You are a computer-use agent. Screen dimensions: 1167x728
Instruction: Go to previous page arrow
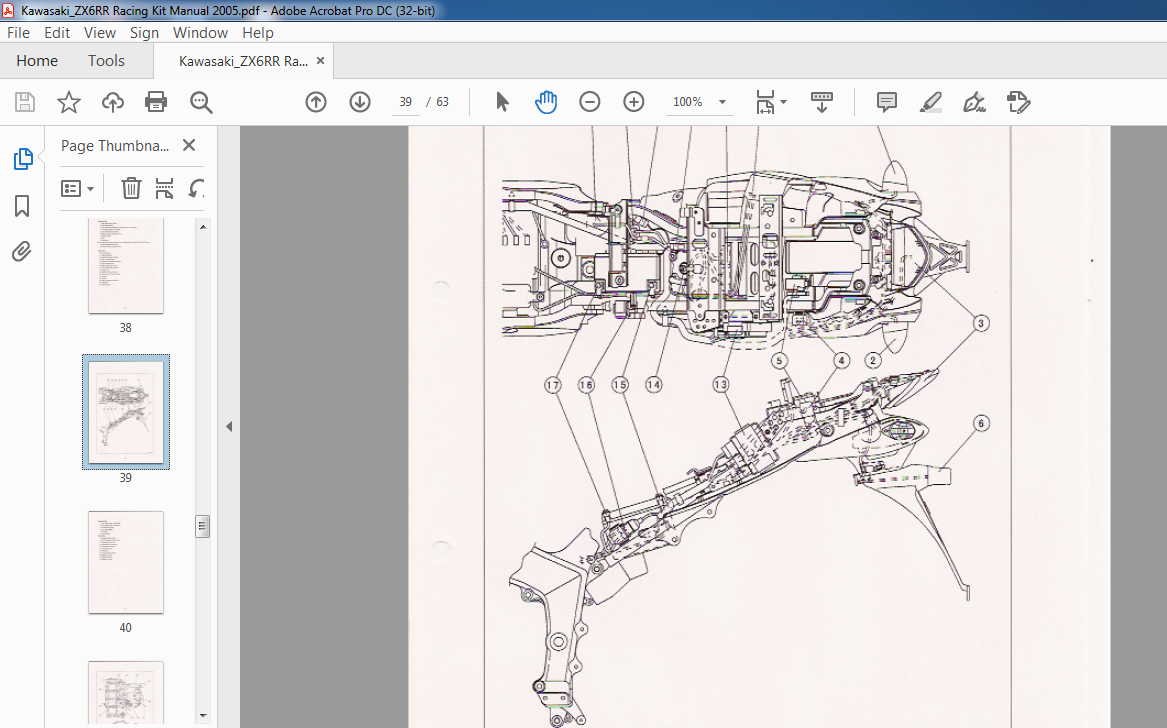click(x=316, y=102)
